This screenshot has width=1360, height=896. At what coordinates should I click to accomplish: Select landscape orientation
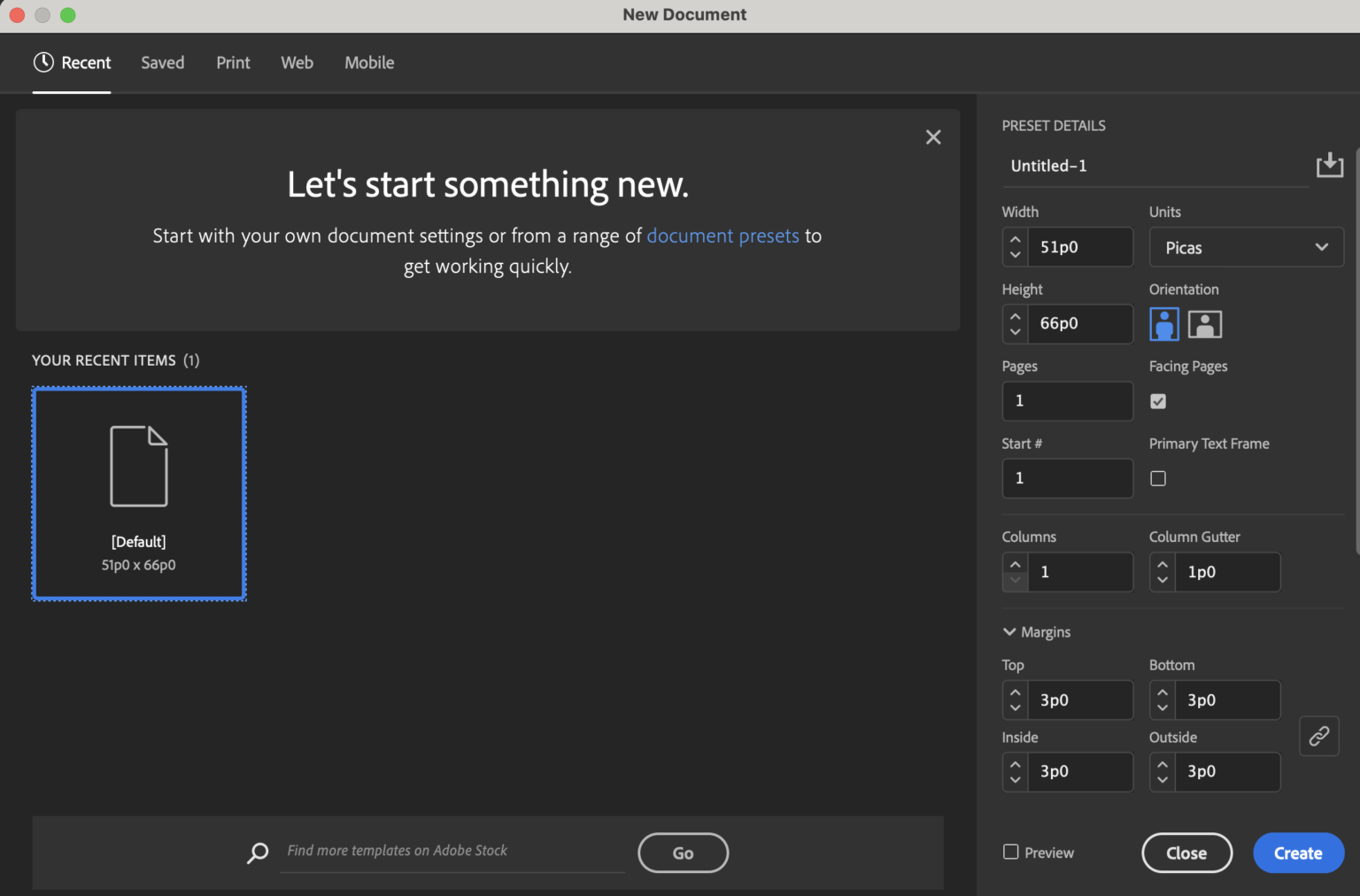(1205, 324)
